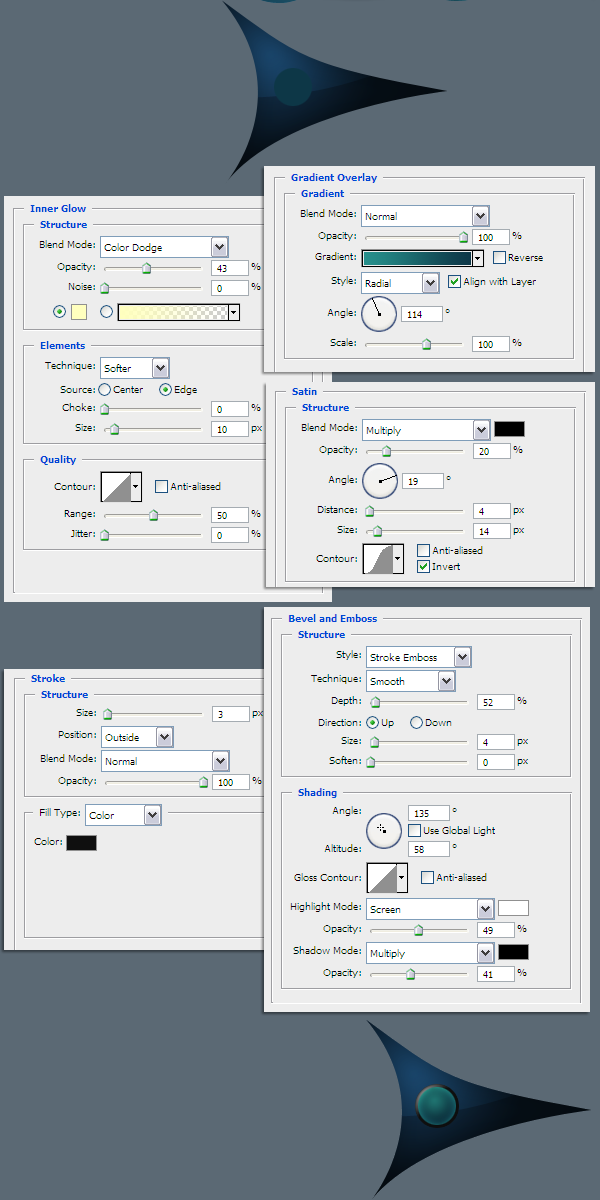Open Inner Glow Technique dropdown
This screenshot has height=1200, width=600.
point(134,368)
